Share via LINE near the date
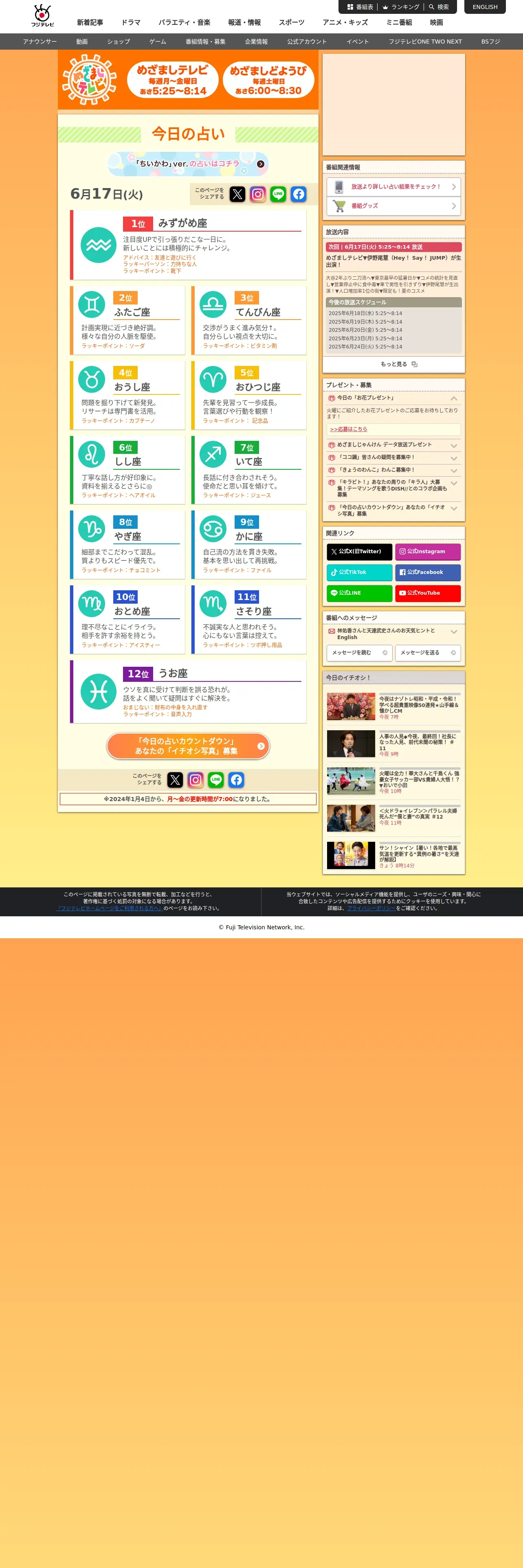Viewport: 523px width, 1568px height. (x=278, y=194)
